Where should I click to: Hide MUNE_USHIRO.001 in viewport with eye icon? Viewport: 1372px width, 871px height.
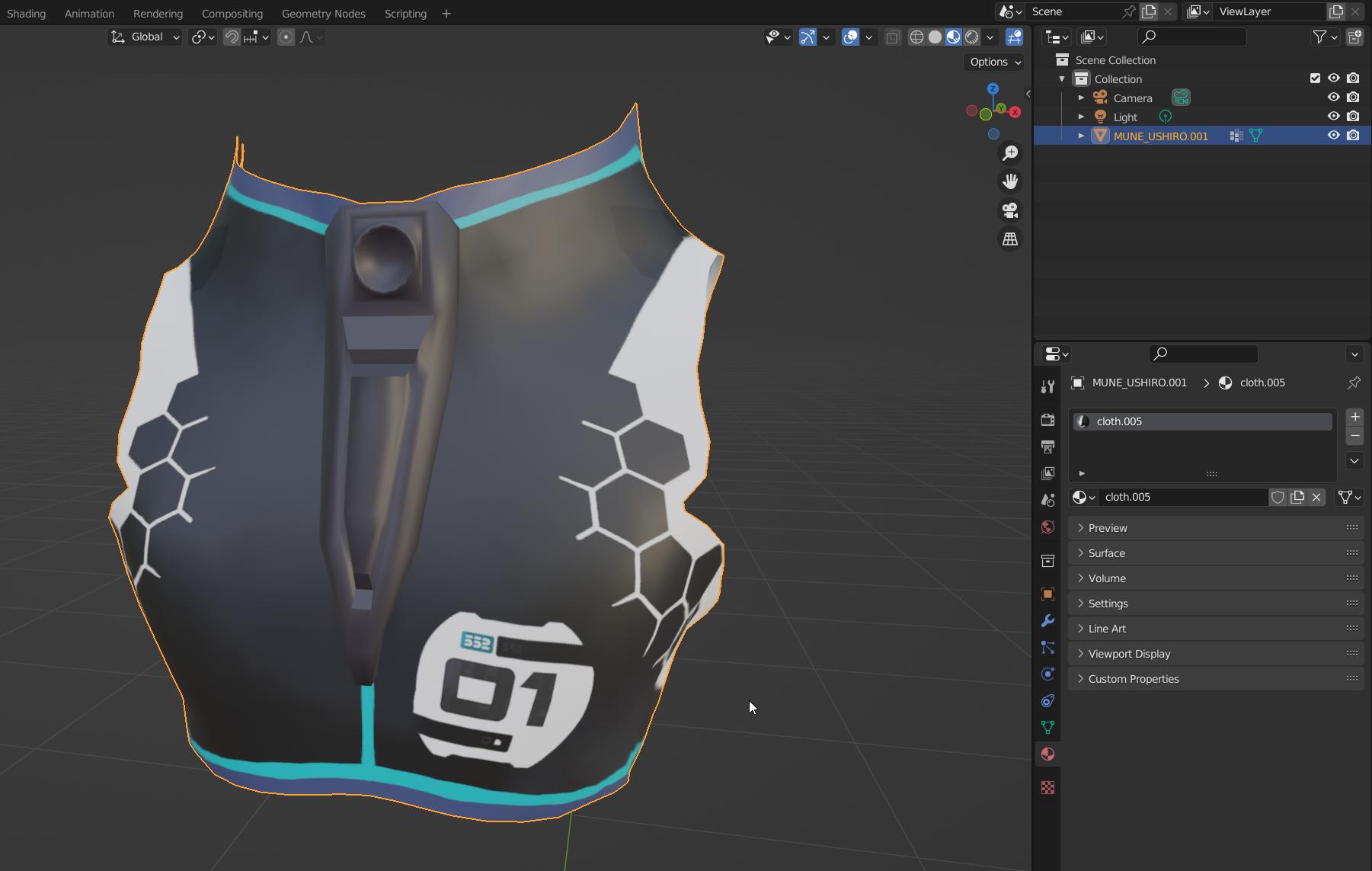(x=1333, y=136)
